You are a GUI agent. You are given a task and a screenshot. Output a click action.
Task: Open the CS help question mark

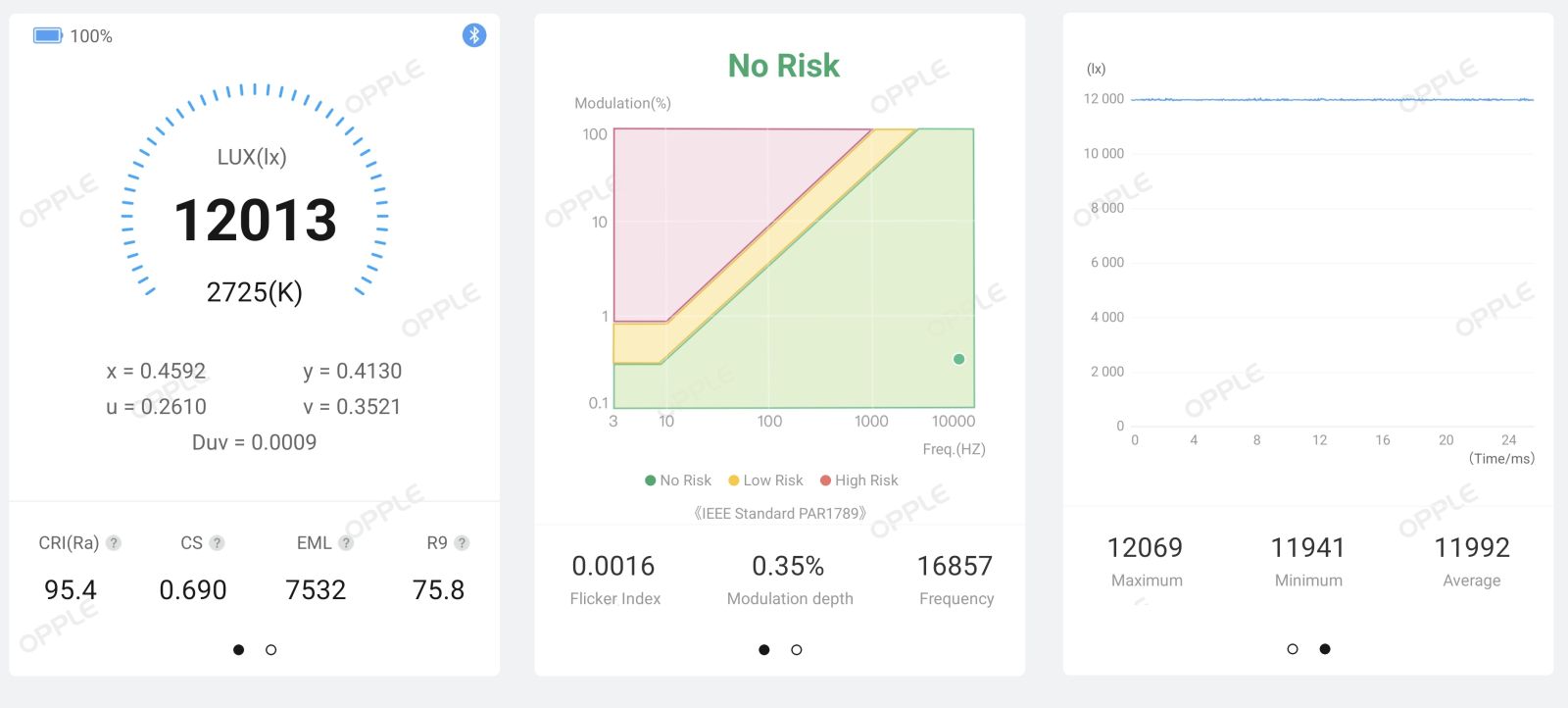pos(217,543)
